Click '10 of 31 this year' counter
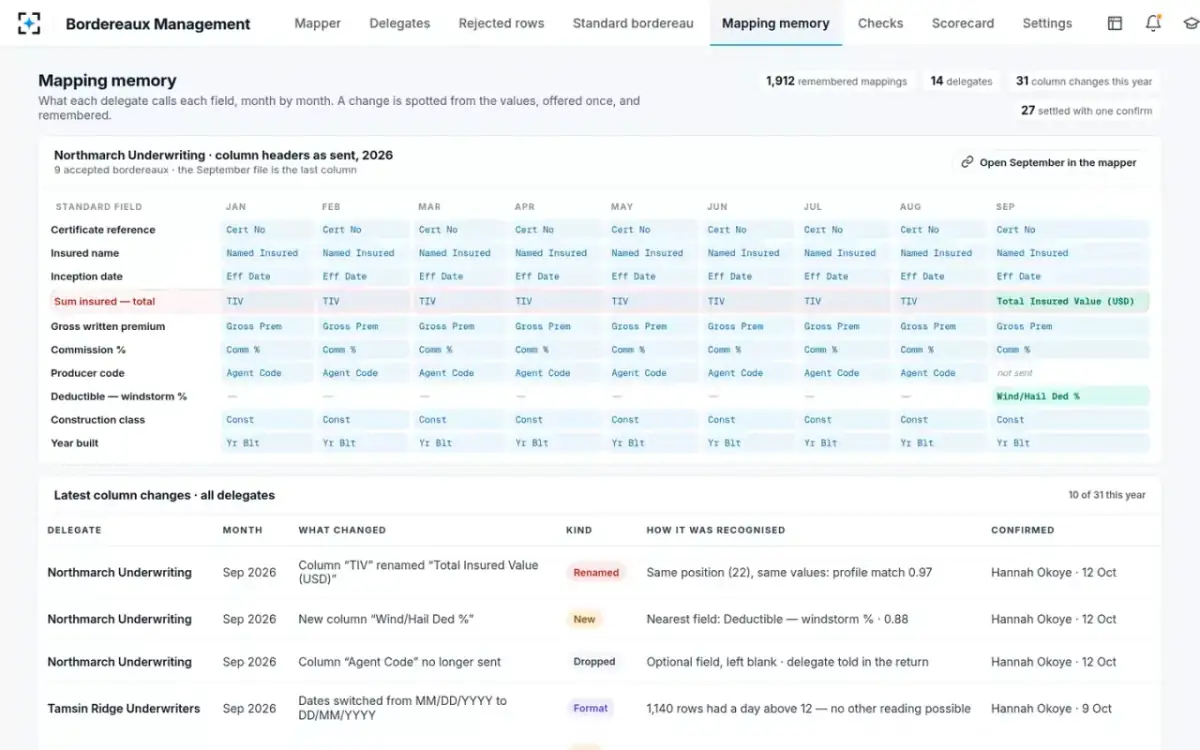 (1107, 495)
